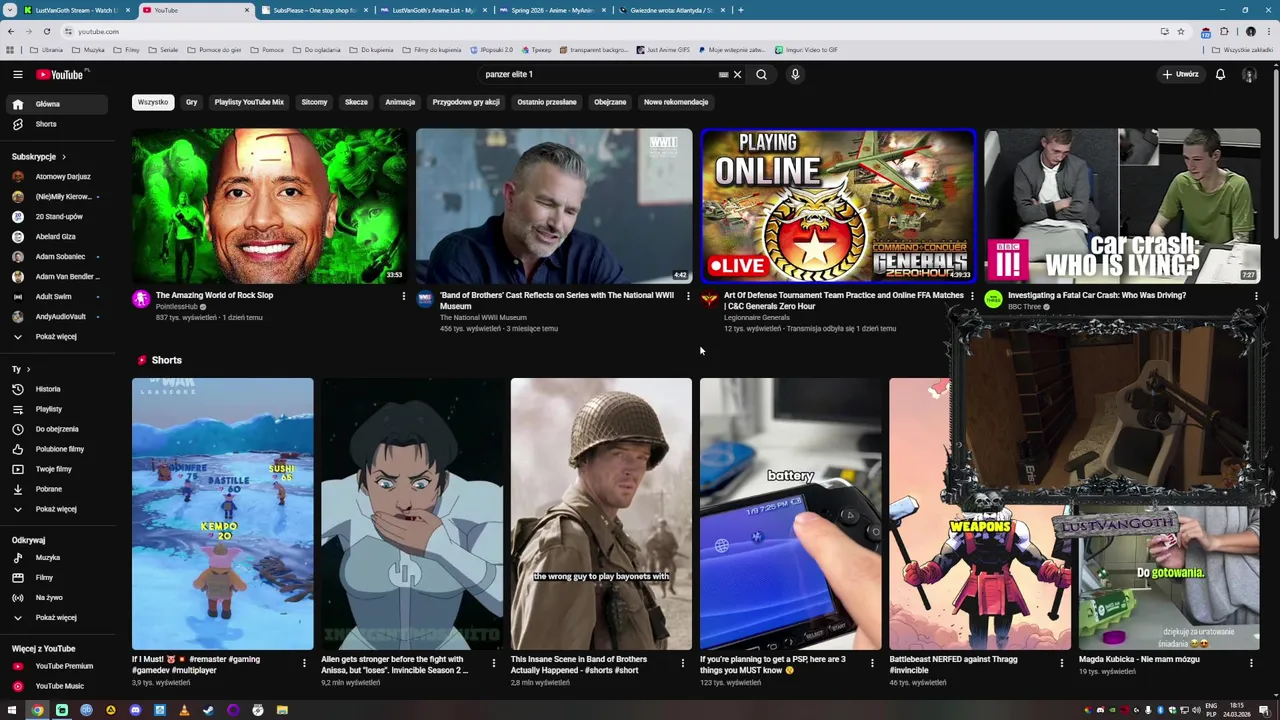Clear the search box with the X icon
1280x720 pixels.
coord(738,74)
